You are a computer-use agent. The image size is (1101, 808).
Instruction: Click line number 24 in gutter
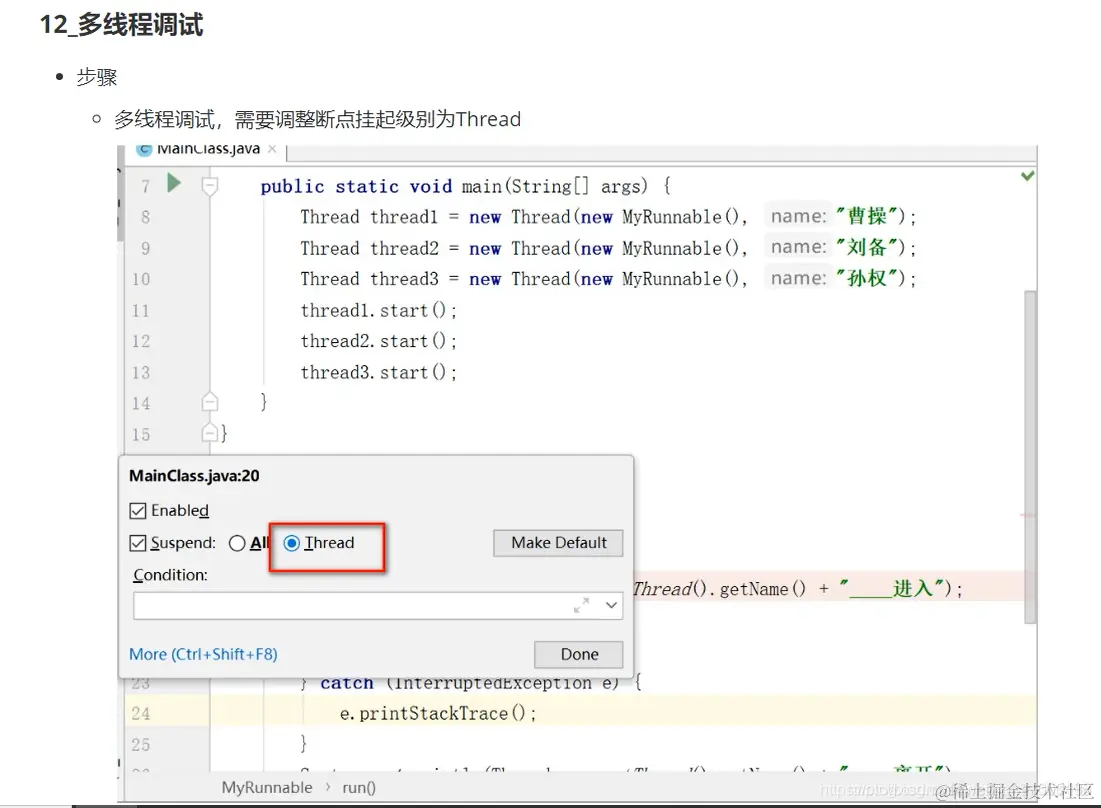140,713
